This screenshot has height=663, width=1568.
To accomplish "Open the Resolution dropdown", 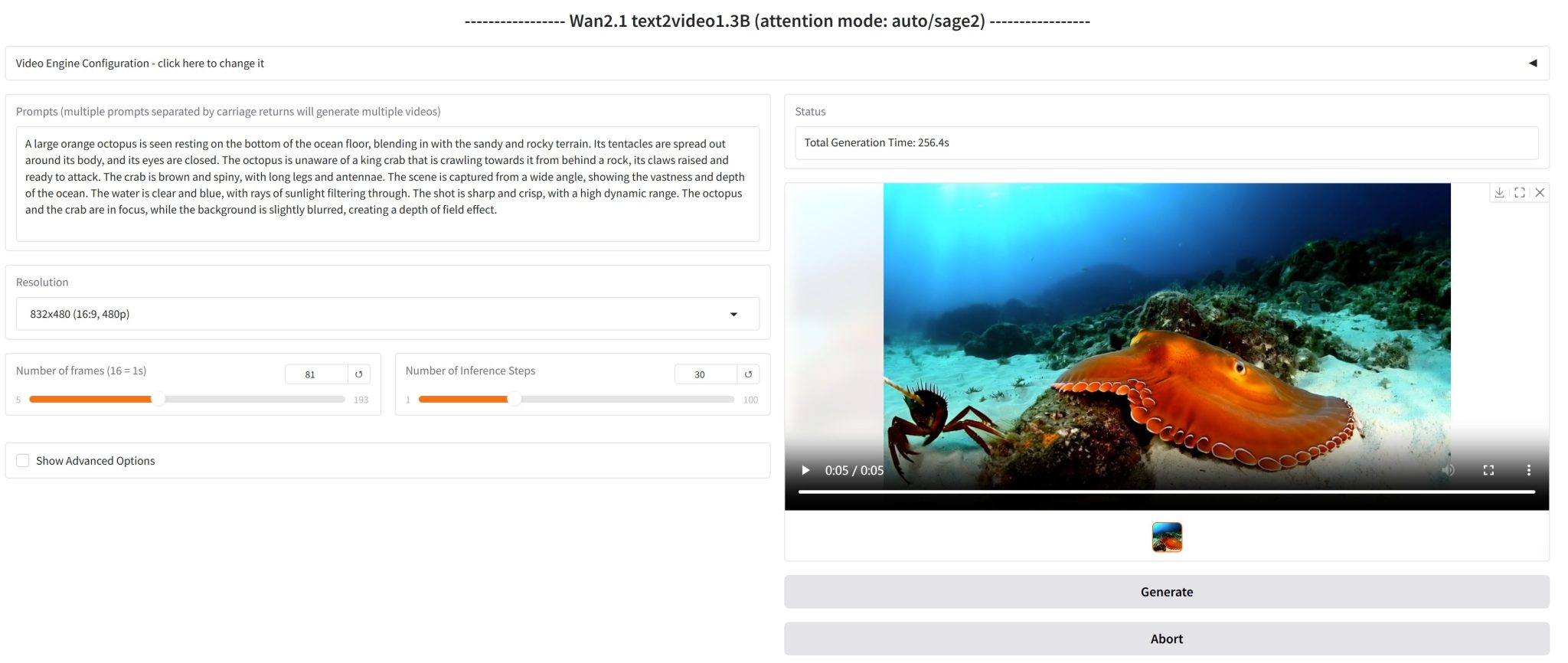I will coord(387,314).
